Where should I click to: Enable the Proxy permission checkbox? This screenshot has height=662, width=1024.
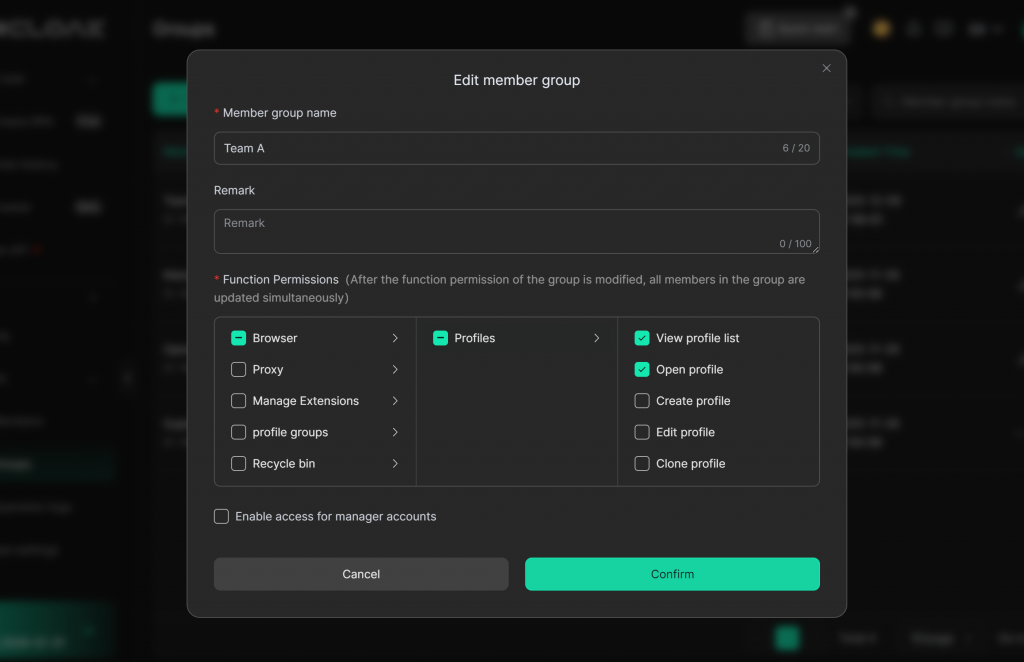[239, 369]
